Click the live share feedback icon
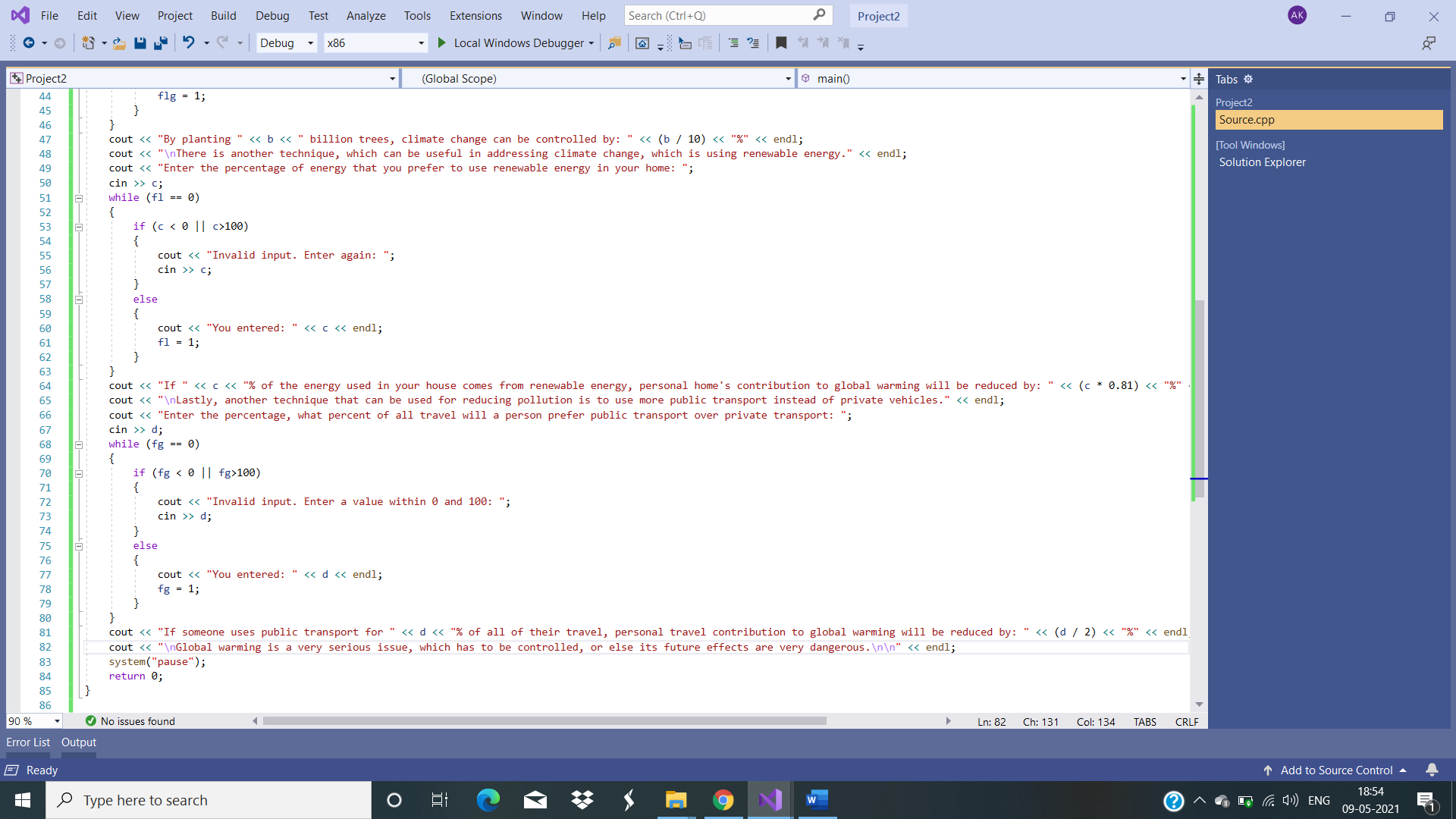1456x819 pixels. [x=1429, y=43]
